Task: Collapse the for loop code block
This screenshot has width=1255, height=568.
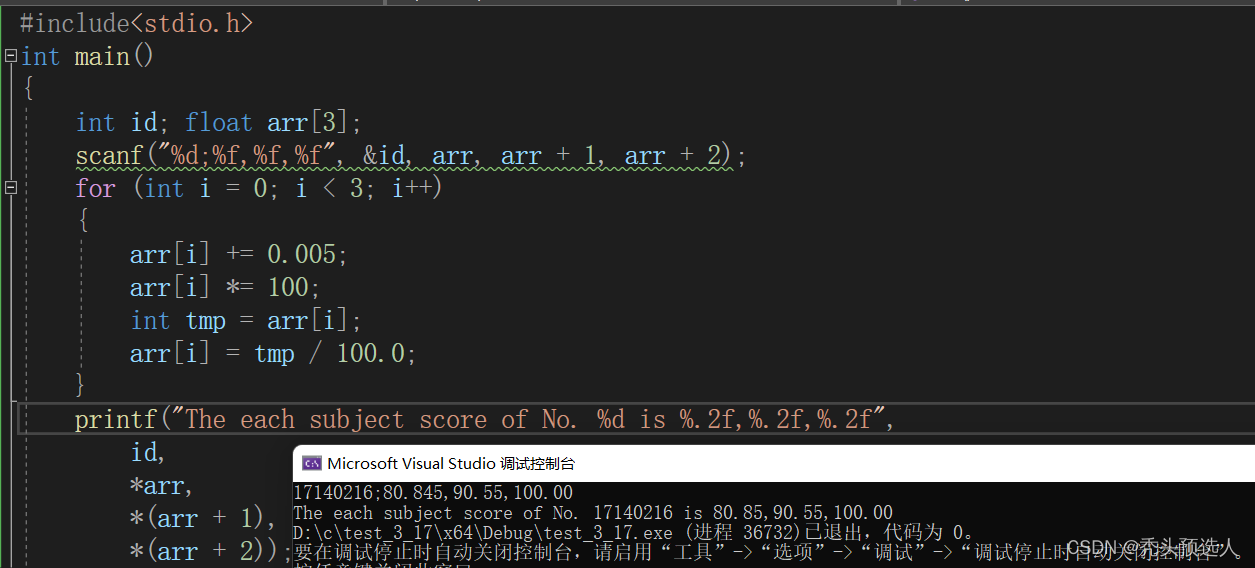Action: click(11, 188)
